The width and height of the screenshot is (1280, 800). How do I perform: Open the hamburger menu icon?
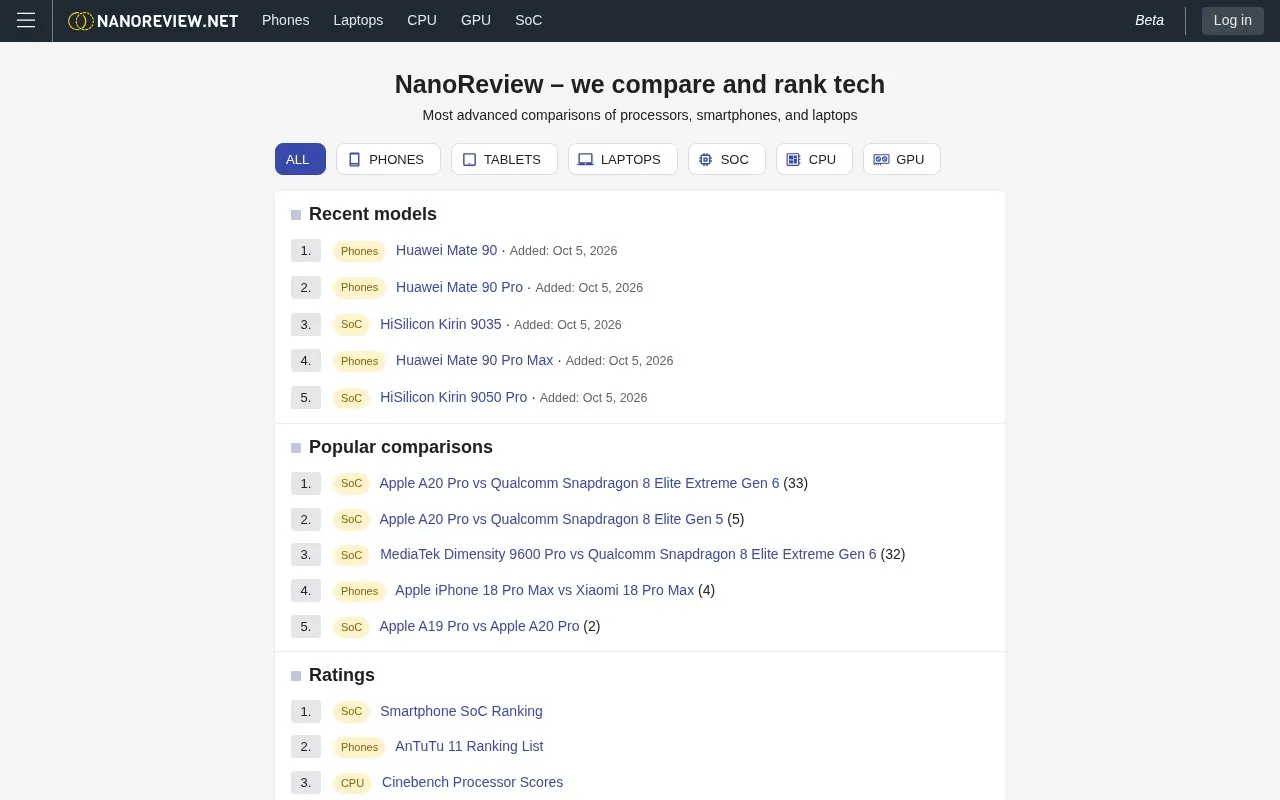tap(26, 20)
